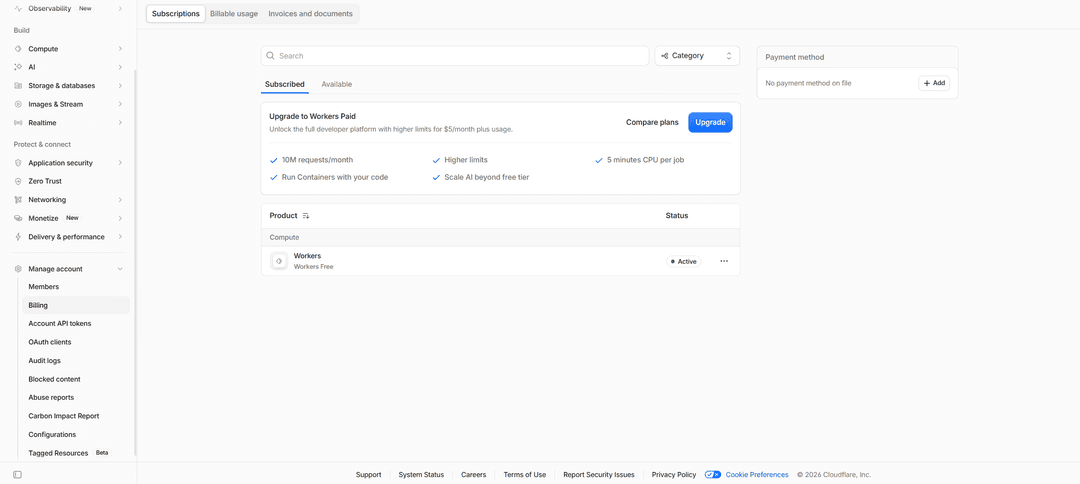Viewport: 1080px width, 484px height.
Task: Open the Privacy Policy link
Action: [674, 475]
